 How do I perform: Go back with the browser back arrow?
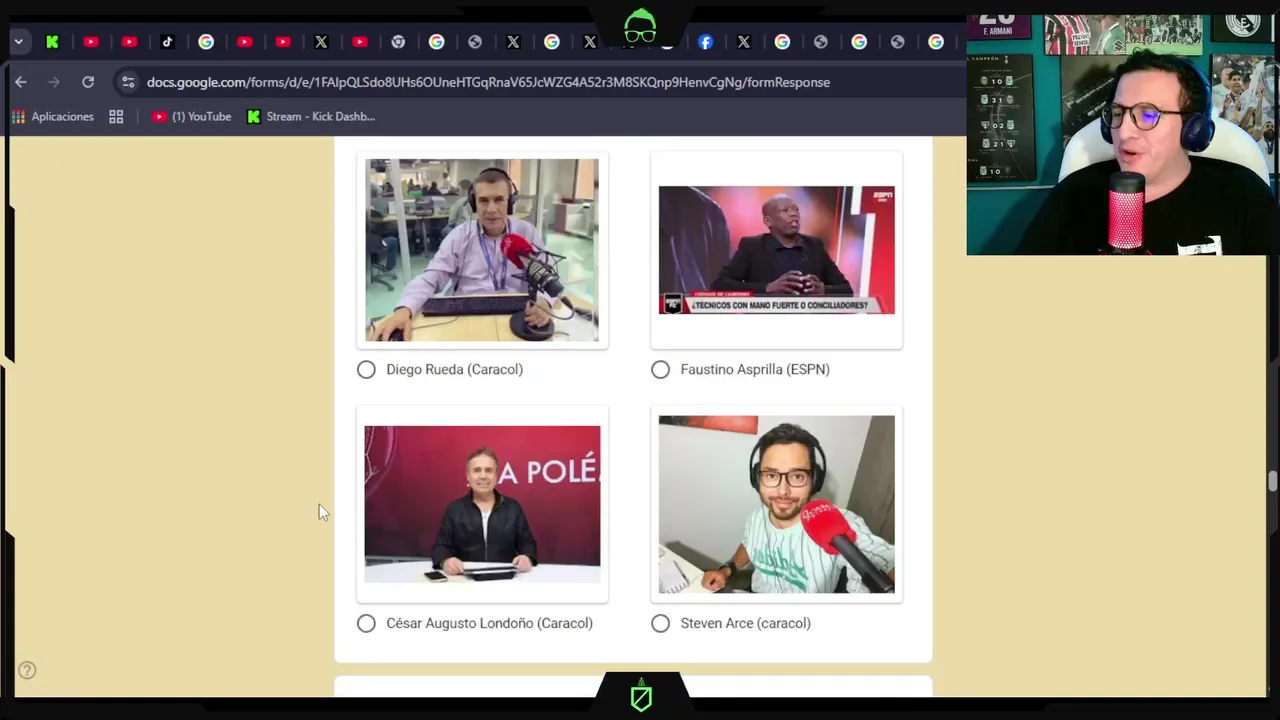21,82
